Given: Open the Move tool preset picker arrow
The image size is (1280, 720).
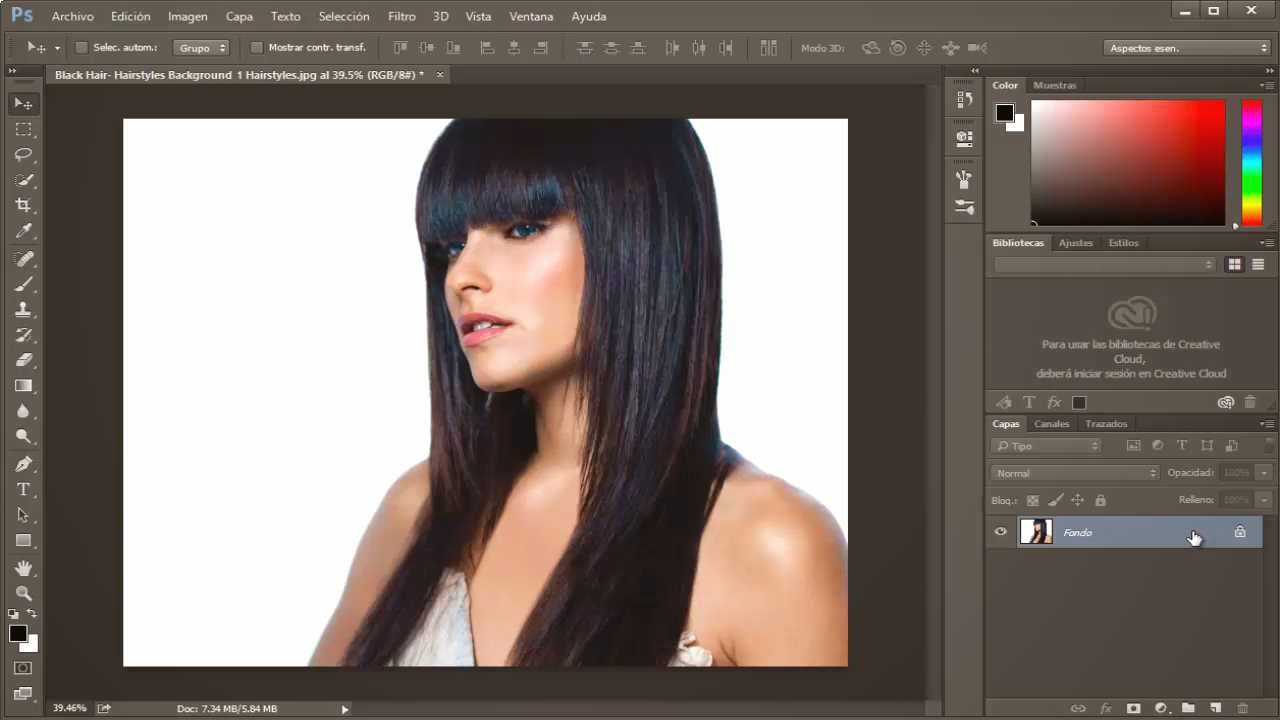Looking at the screenshot, I should 57,47.
